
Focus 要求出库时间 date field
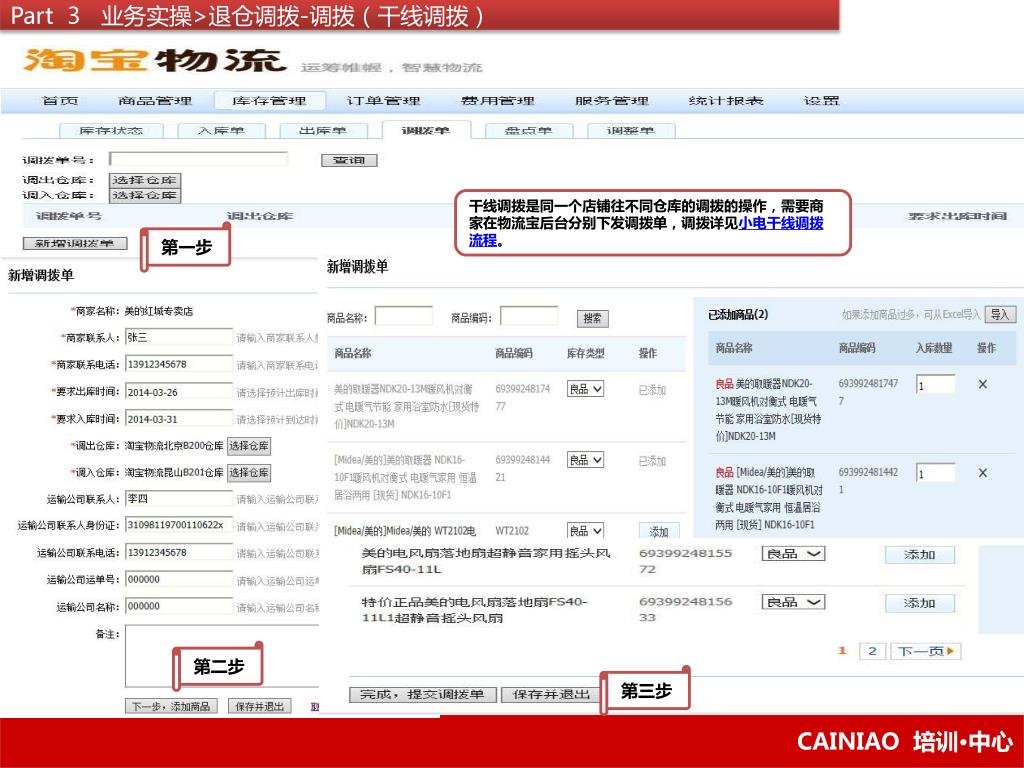[x=179, y=392]
